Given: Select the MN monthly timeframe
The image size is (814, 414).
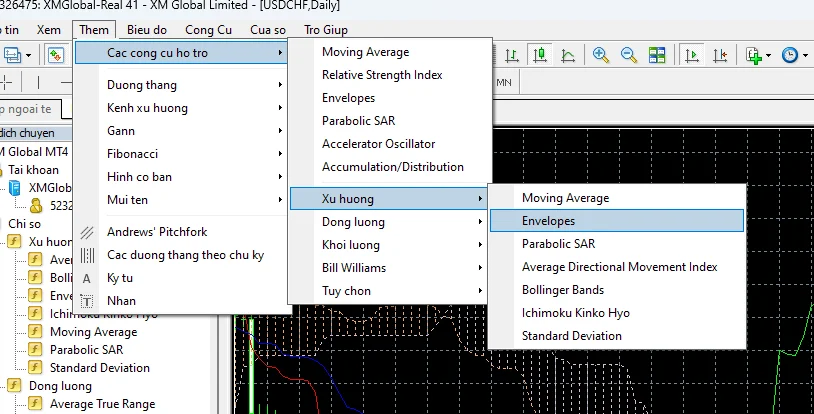Looking at the screenshot, I should (x=504, y=83).
